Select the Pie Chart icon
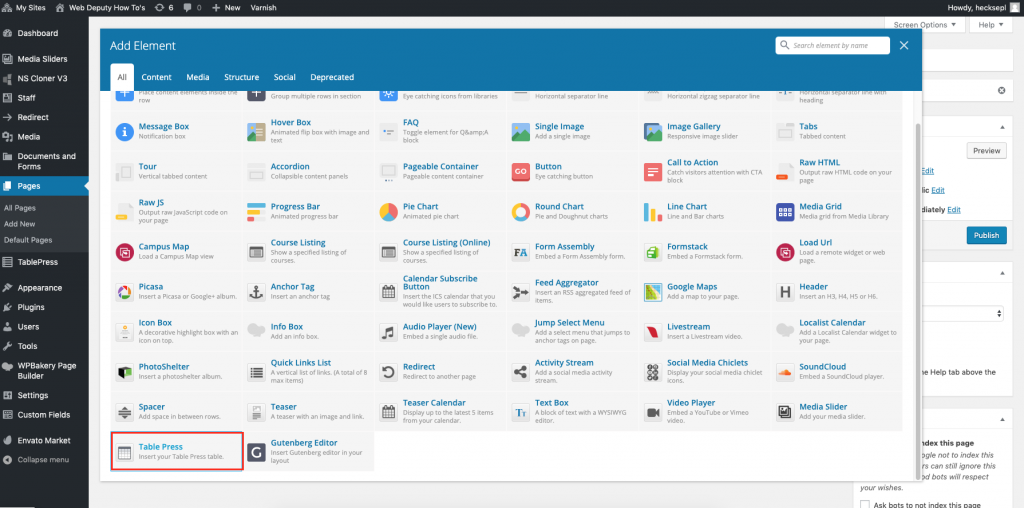Screen dimensions: 1024x508 point(389,212)
